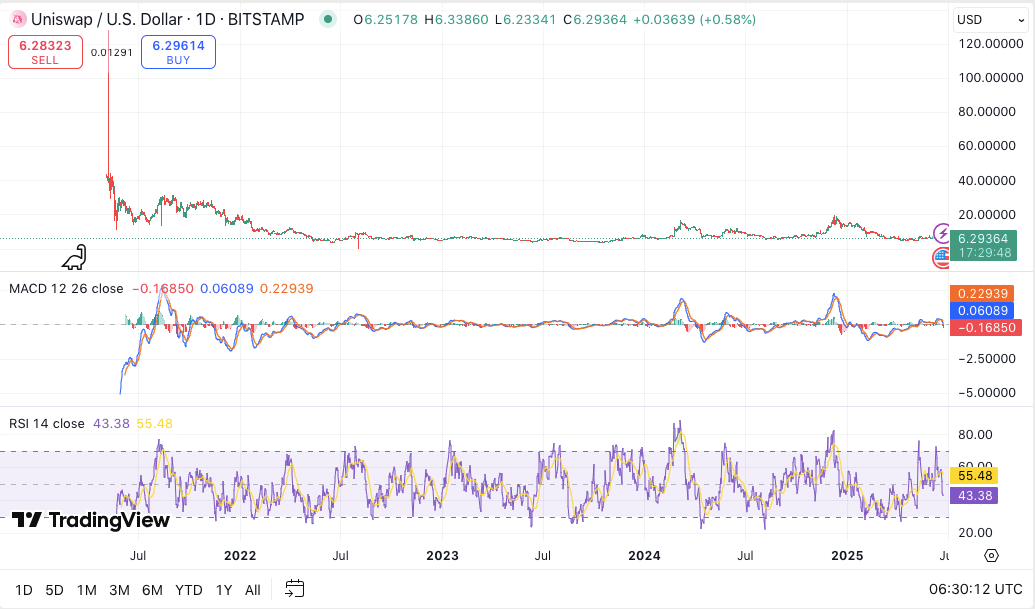Click the Uniswap / U.S. Dollar symbol title

pyautogui.click(x=168, y=20)
